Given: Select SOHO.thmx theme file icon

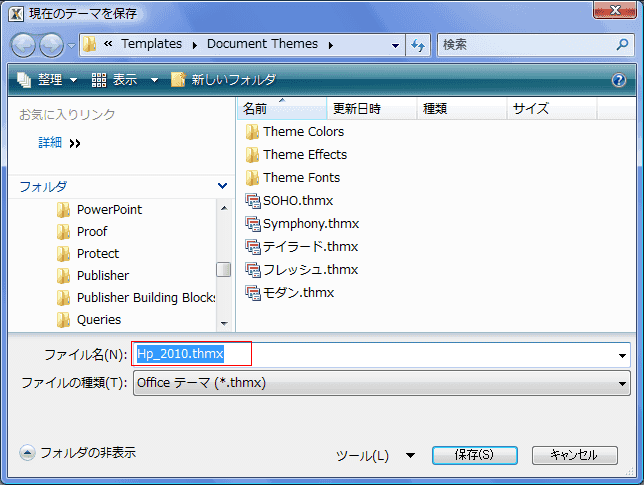Looking at the screenshot, I should click(253, 201).
